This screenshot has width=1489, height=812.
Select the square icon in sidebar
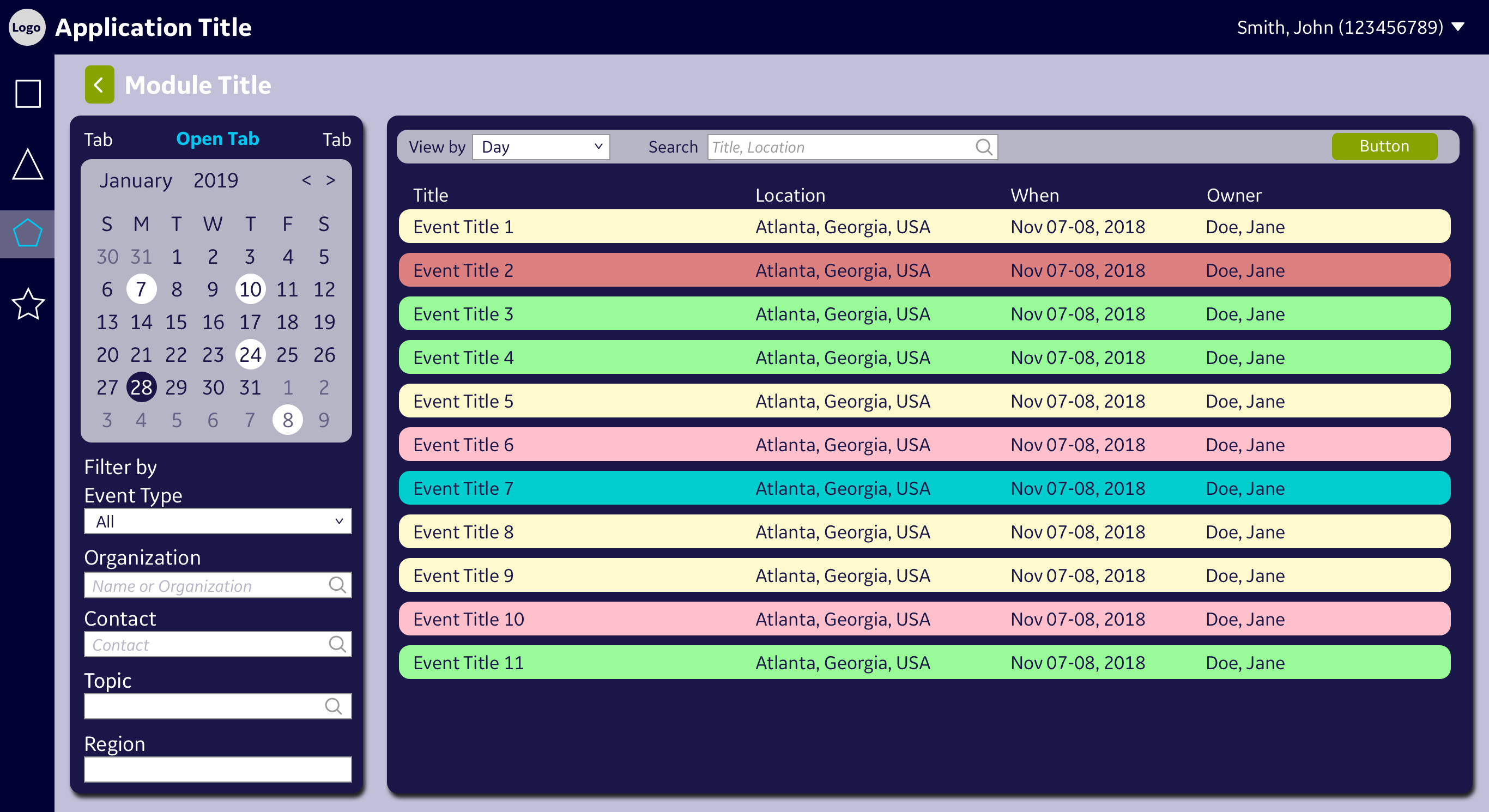pos(28,94)
